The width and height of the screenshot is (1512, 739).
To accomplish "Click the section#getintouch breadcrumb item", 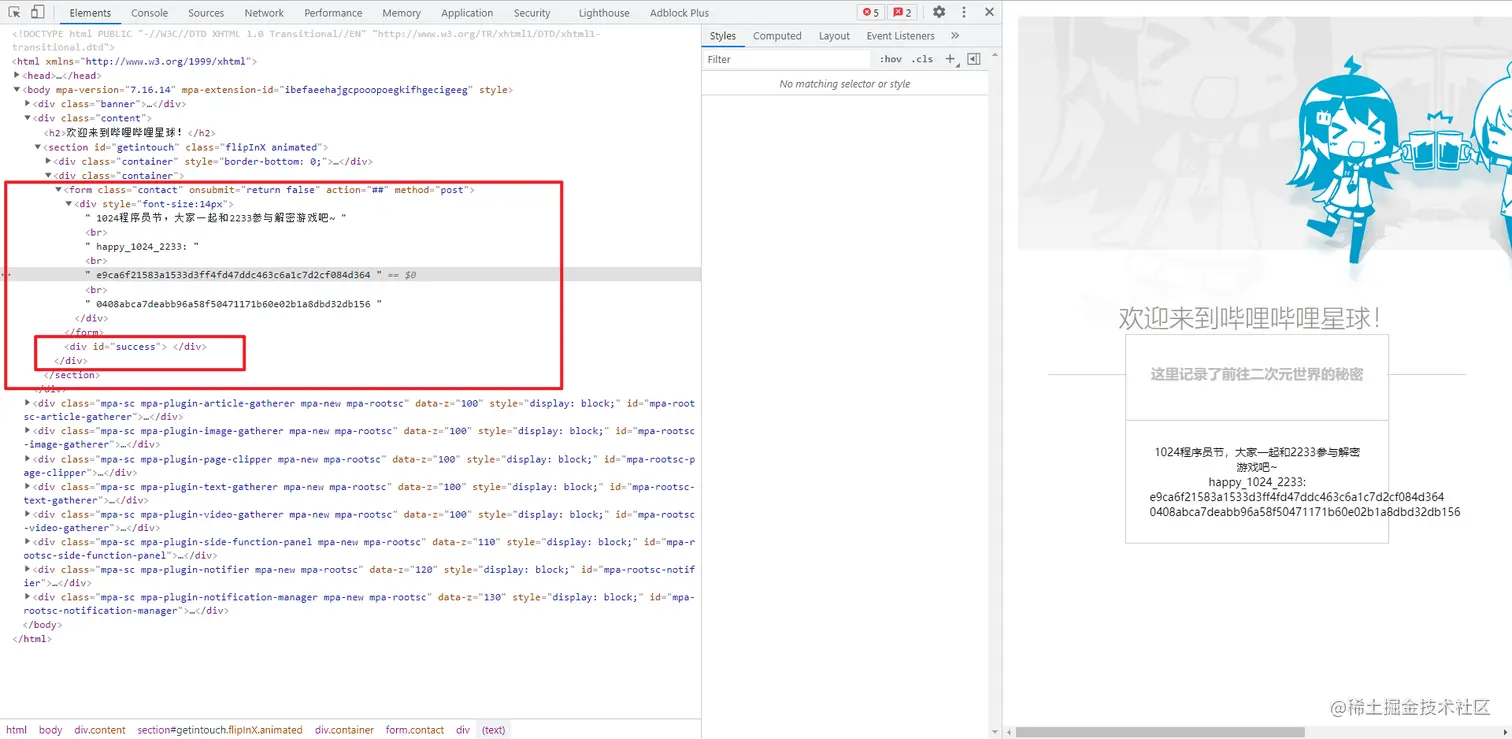I will (x=220, y=730).
